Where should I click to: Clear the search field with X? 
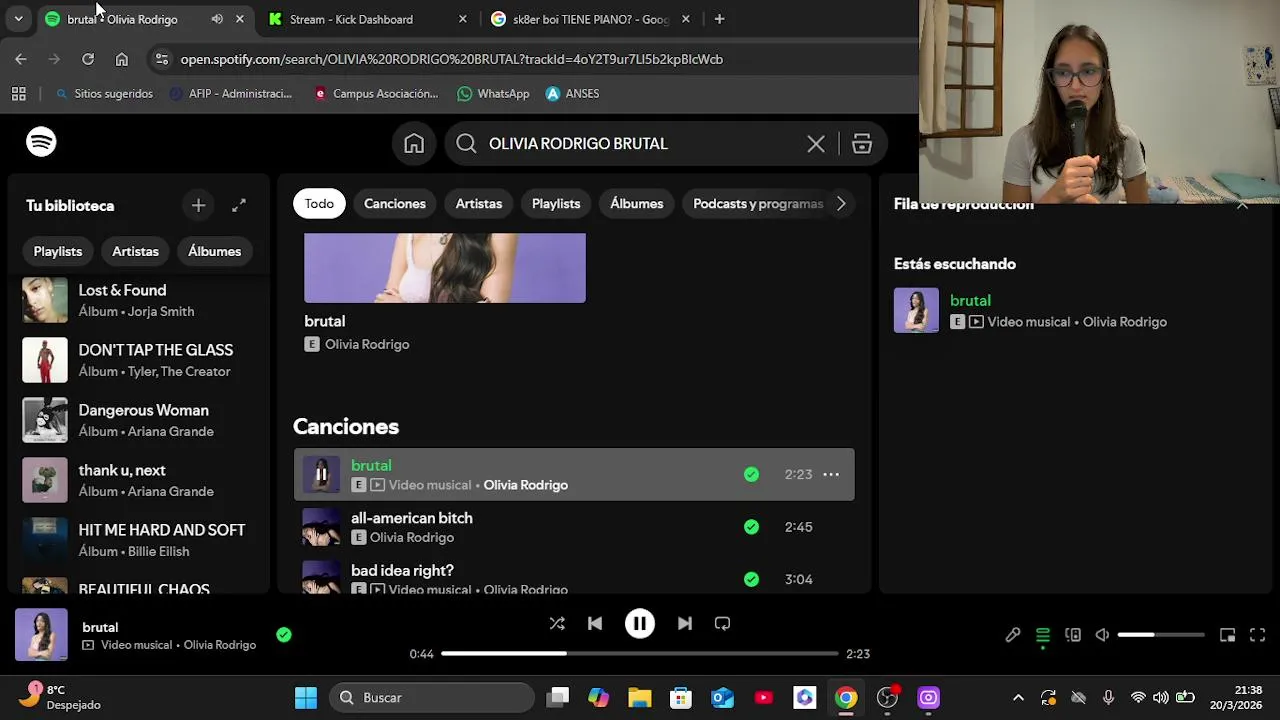click(816, 144)
